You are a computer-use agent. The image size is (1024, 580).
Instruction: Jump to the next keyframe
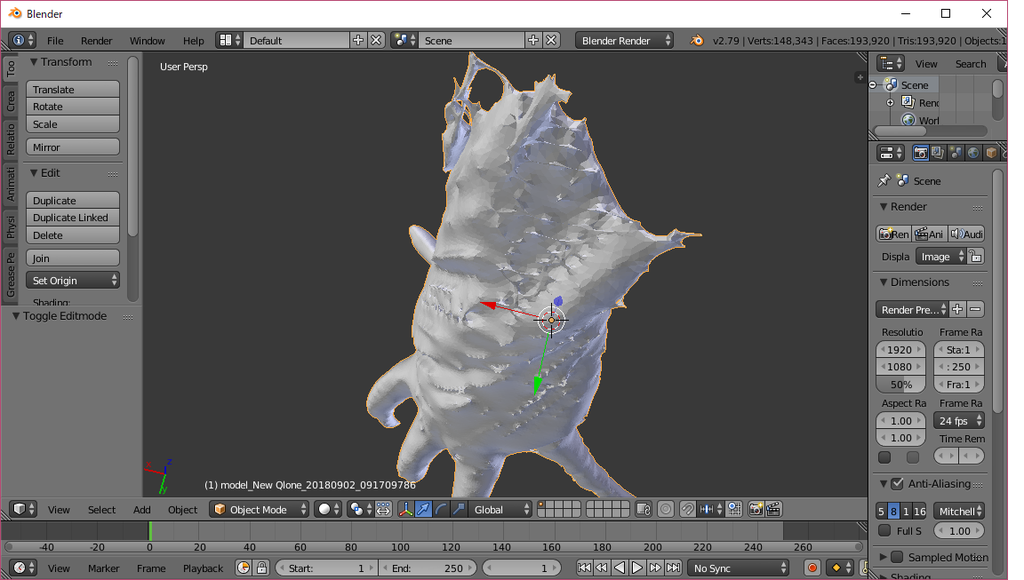coord(655,568)
